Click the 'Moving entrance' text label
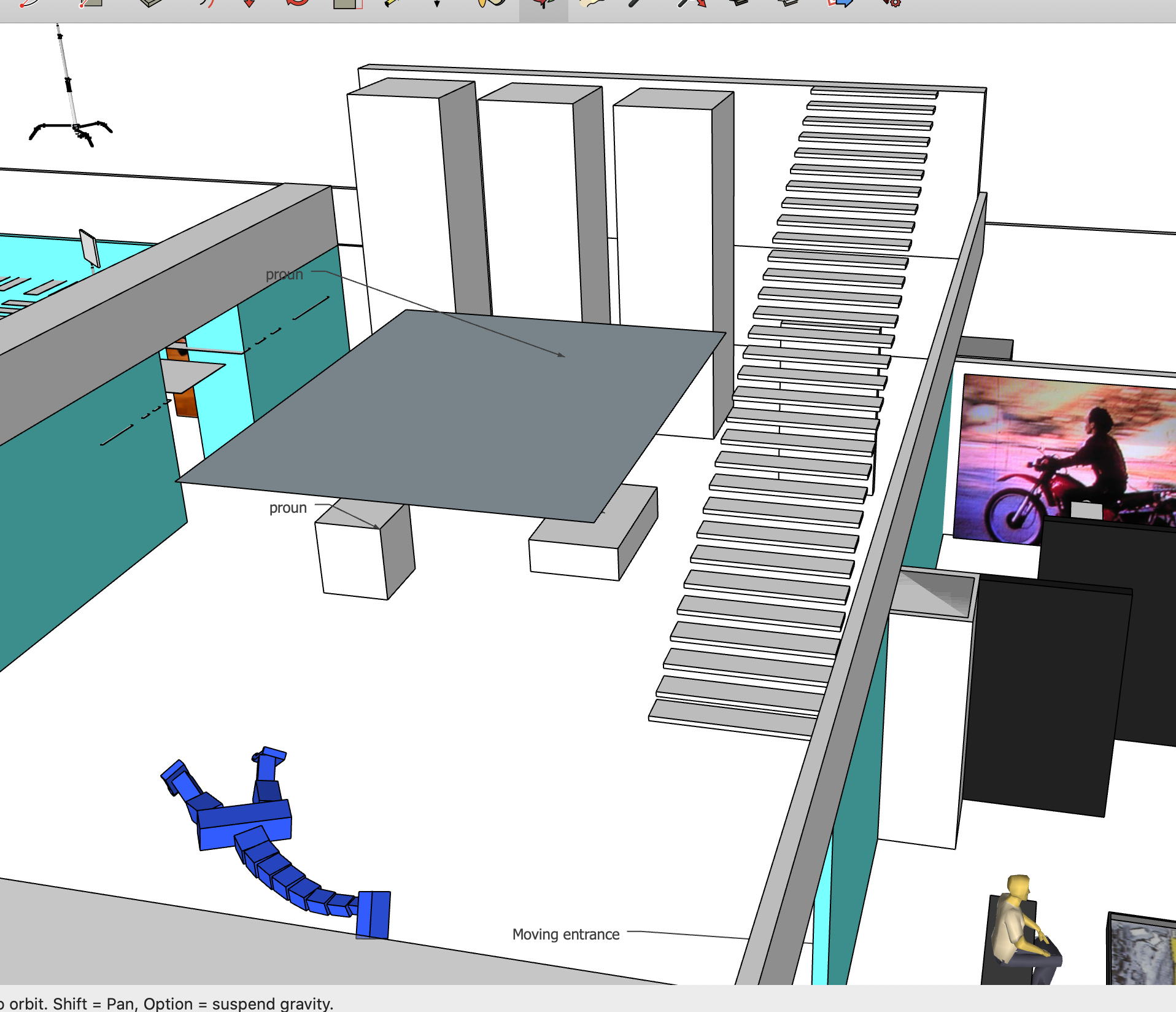Screen dimensions: 1176x1012 click(565, 934)
